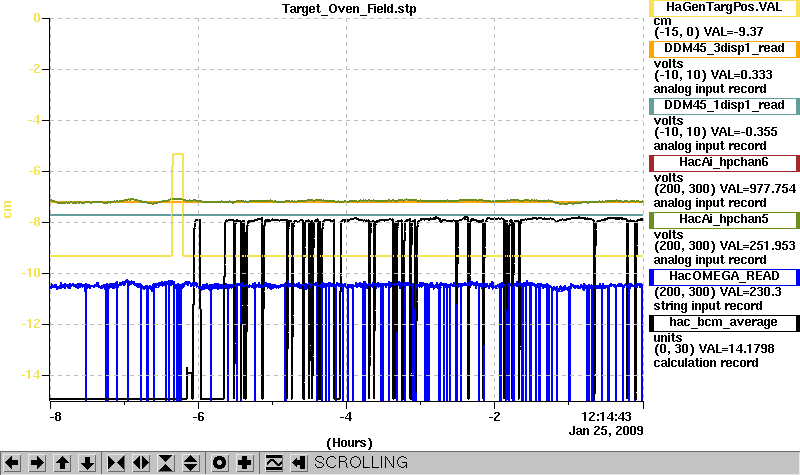The width and height of the screenshot is (800, 475).
Task: Click the circle auto-scale icon
Action: [219, 463]
